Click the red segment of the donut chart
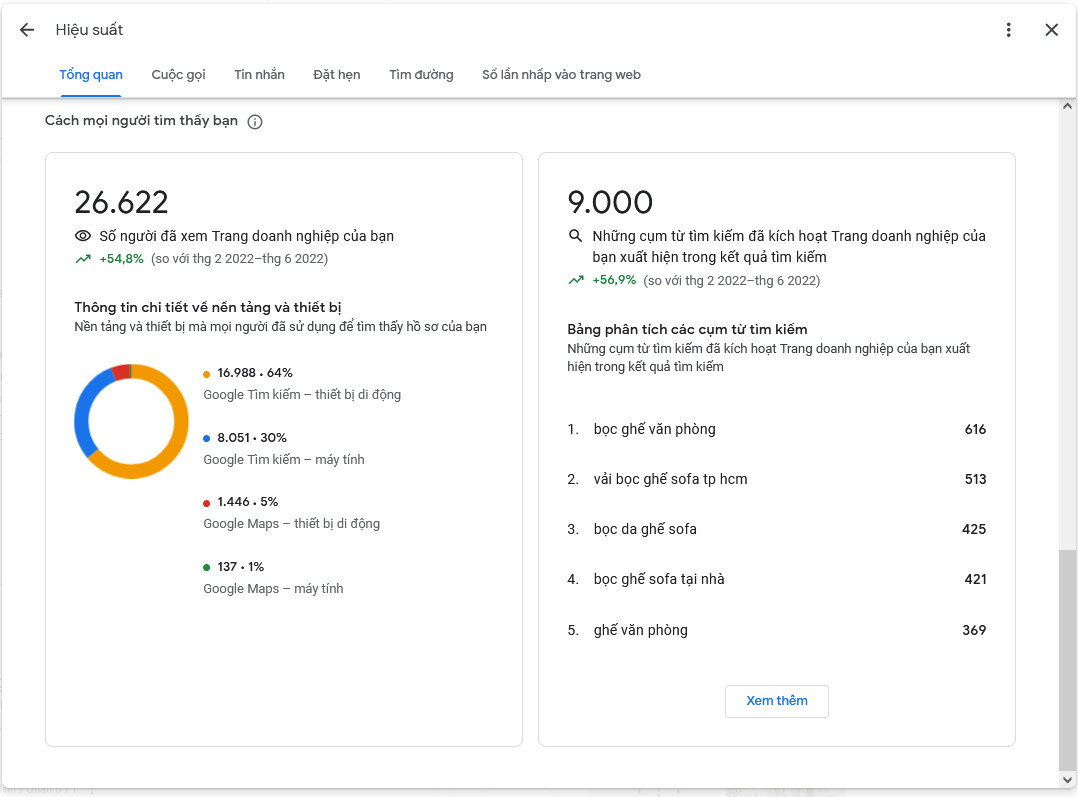This screenshot has height=797, width=1078. point(122,373)
